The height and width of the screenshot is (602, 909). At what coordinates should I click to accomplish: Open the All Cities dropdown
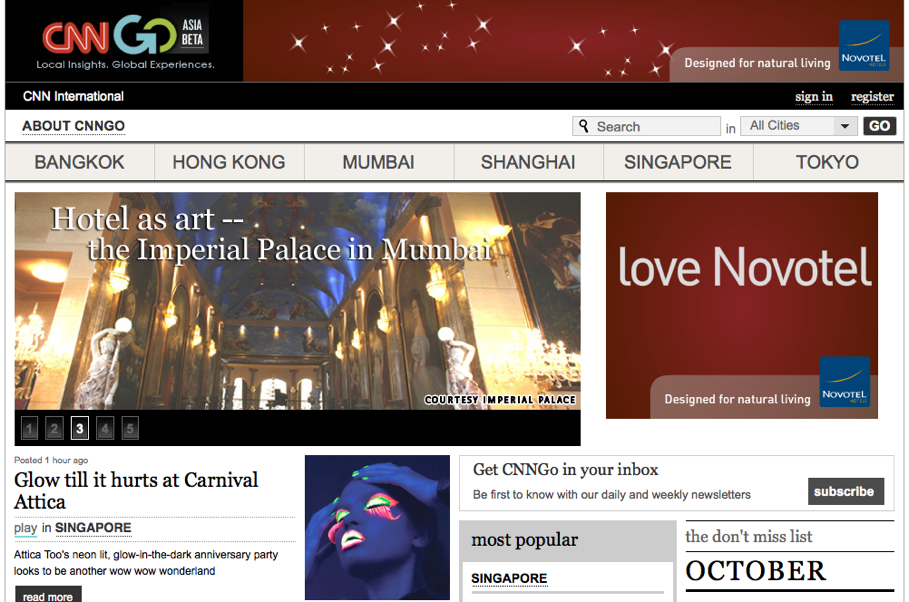pos(797,125)
